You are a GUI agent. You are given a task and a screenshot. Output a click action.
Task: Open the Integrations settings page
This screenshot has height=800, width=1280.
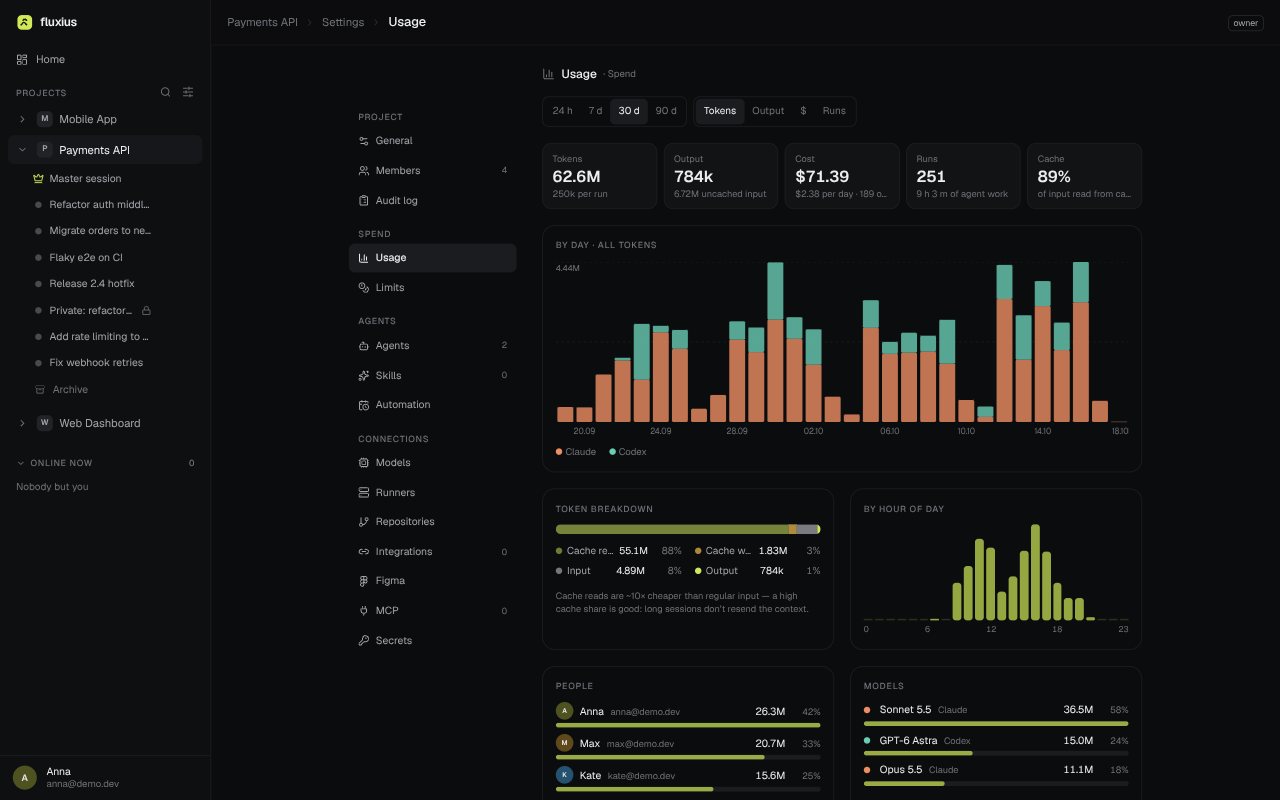coord(433,552)
